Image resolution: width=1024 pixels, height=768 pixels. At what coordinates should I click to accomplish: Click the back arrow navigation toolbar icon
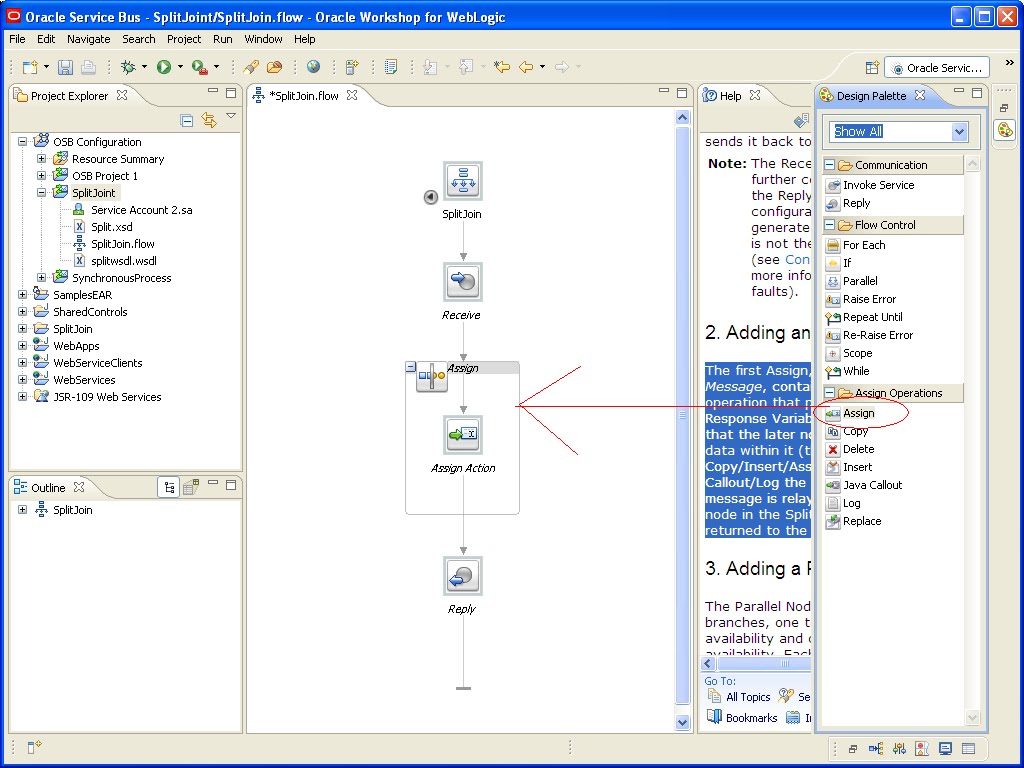pos(526,67)
